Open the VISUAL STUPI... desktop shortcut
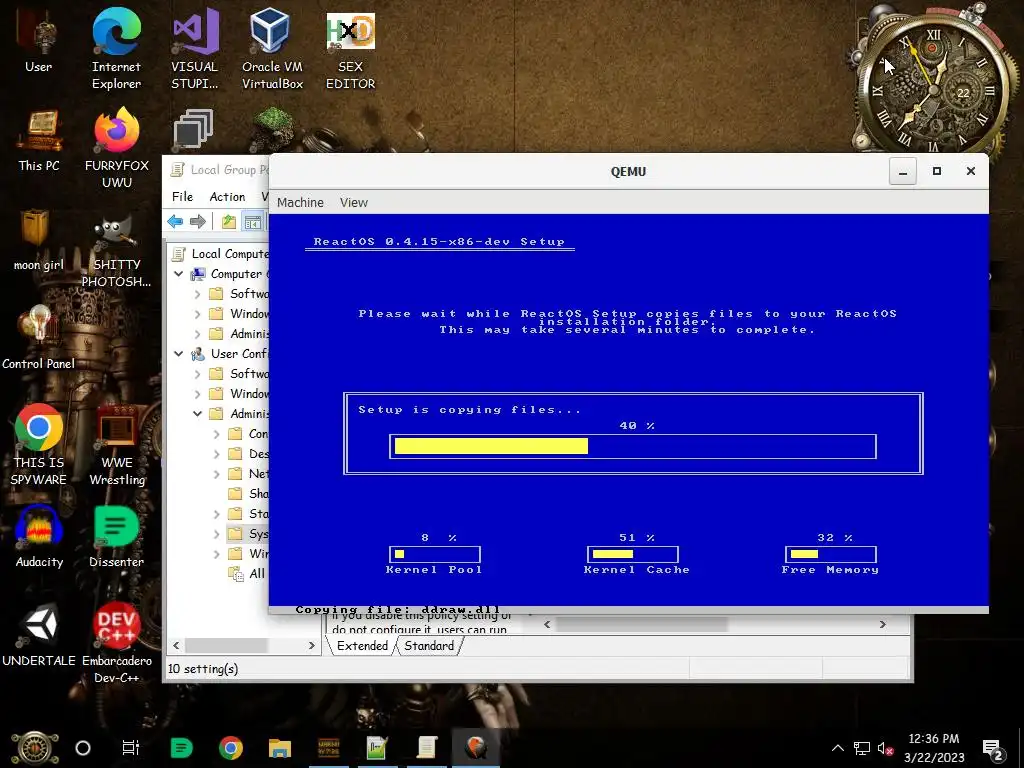The height and width of the screenshot is (768, 1024). pos(195,49)
